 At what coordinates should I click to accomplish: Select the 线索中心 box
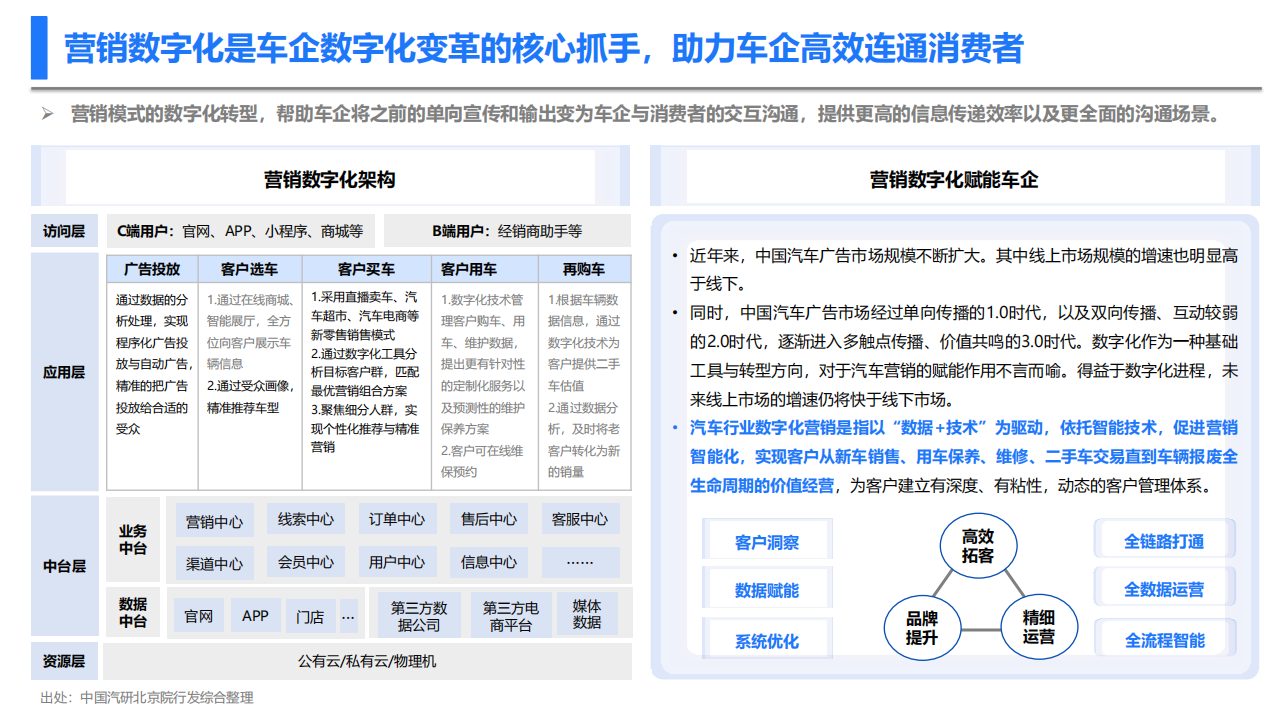coord(306,519)
